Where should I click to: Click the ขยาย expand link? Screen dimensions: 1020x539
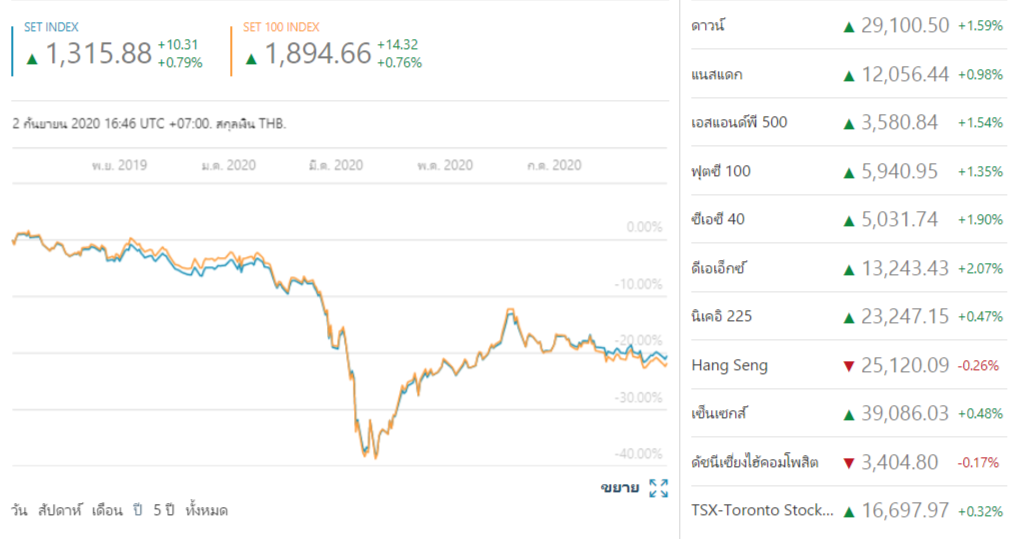click(x=619, y=488)
